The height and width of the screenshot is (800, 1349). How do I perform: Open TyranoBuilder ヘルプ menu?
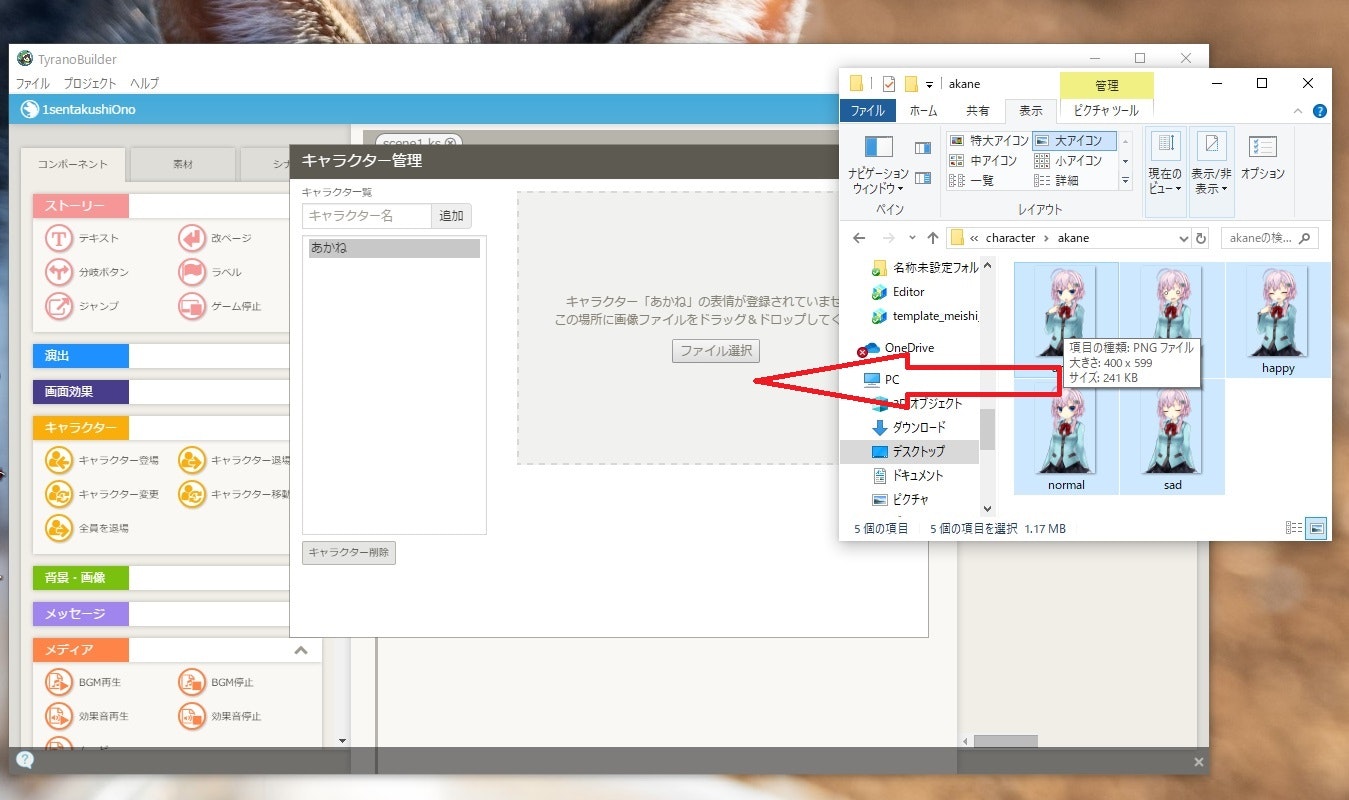coord(145,84)
